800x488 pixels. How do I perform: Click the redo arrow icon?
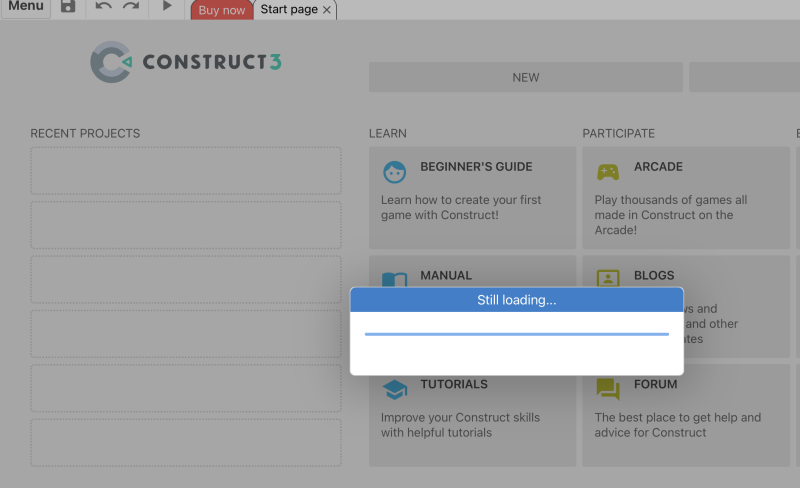pos(131,6)
